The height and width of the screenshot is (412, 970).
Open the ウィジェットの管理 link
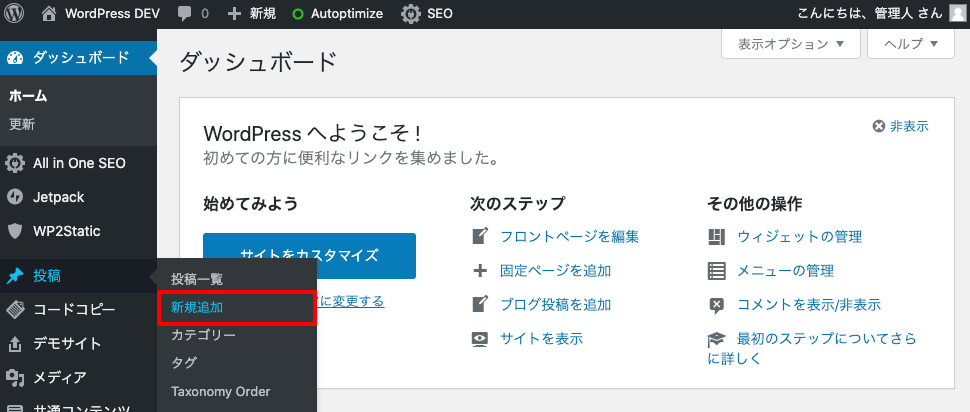[x=799, y=237]
